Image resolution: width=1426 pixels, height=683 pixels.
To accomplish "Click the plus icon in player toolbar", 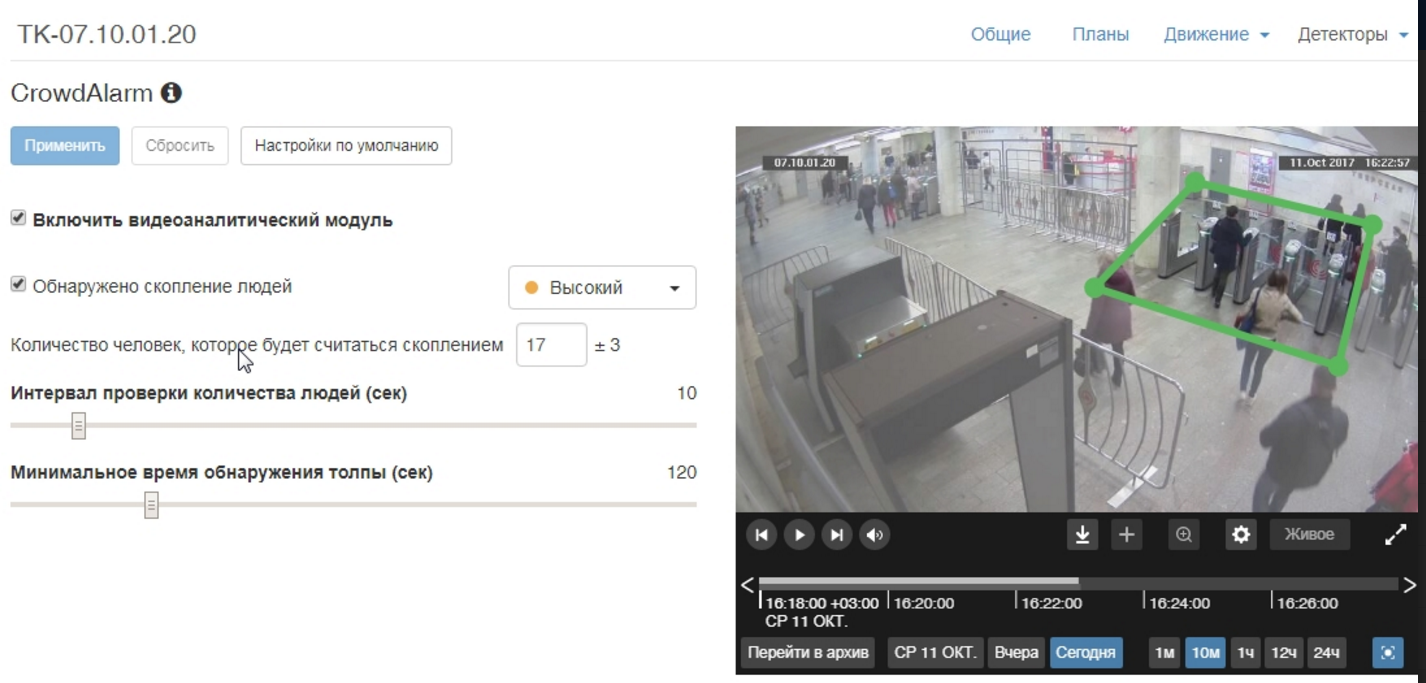I will [x=1126, y=535].
